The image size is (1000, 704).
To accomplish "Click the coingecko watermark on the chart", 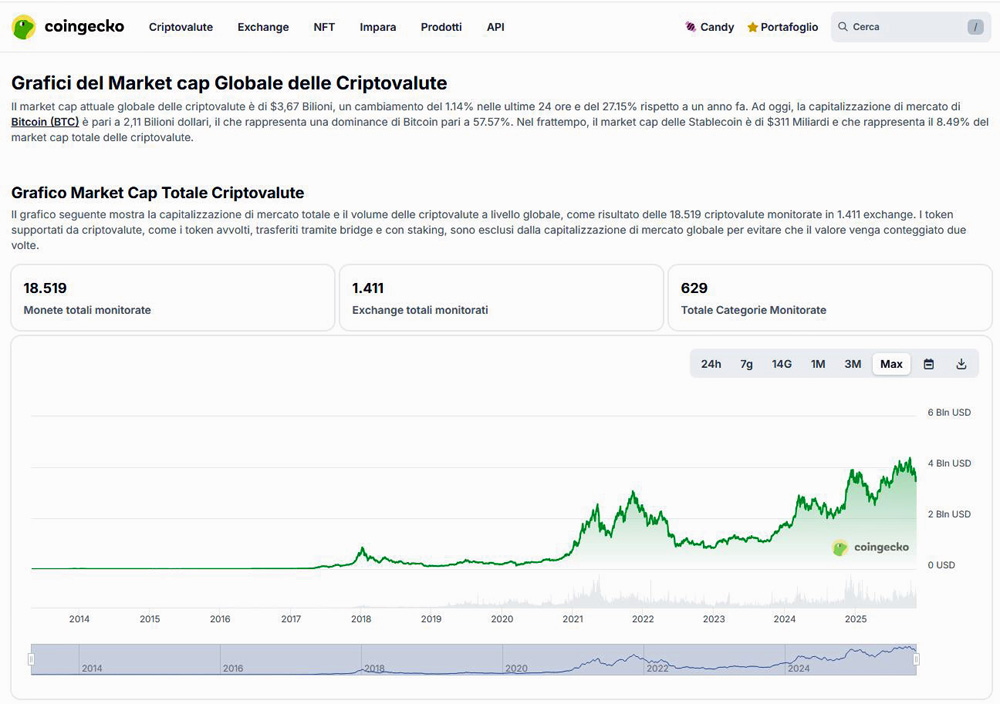I will click(x=871, y=547).
